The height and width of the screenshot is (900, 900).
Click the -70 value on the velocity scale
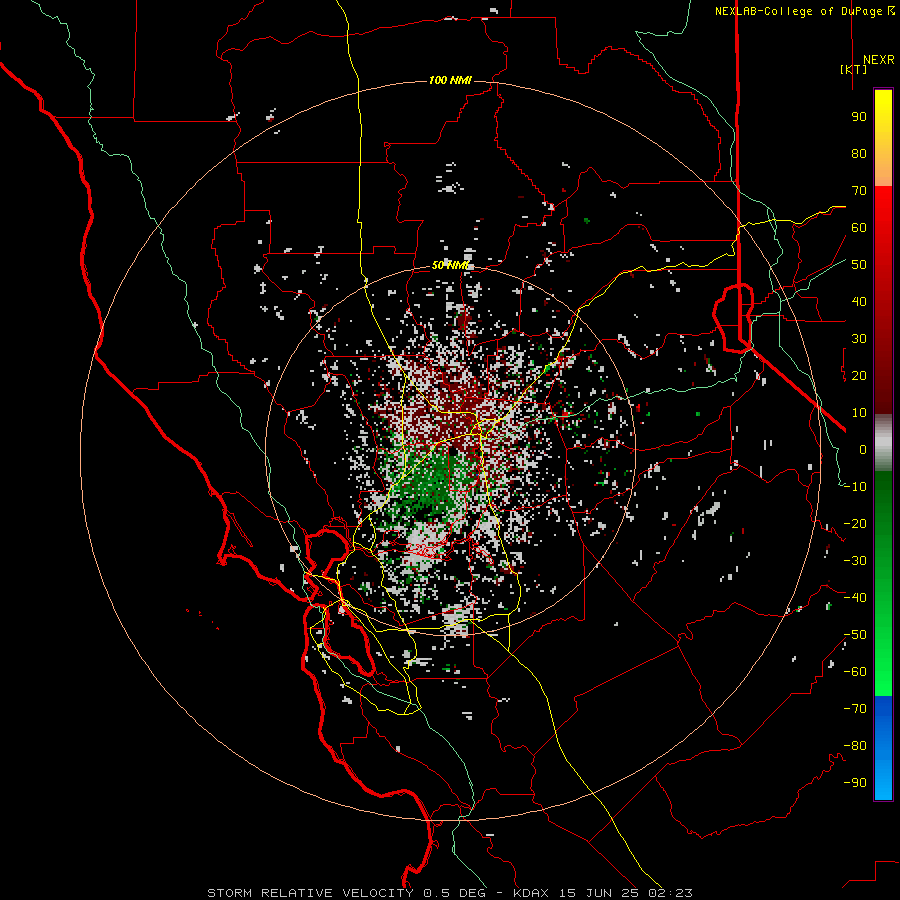tap(855, 709)
